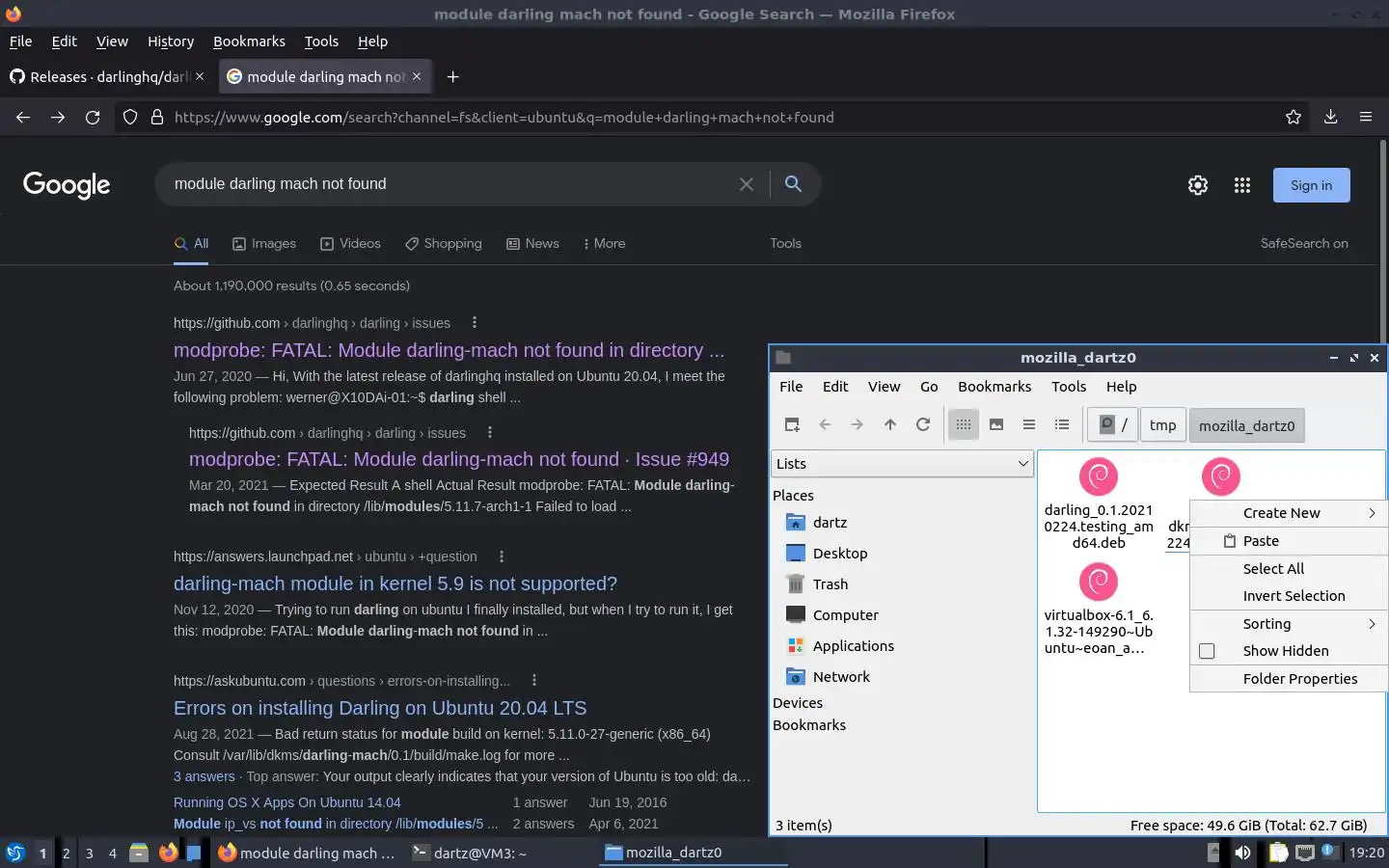Image resolution: width=1389 pixels, height=868 pixels.
Task: Open the Lists side pane dropdown
Action: tap(902, 464)
